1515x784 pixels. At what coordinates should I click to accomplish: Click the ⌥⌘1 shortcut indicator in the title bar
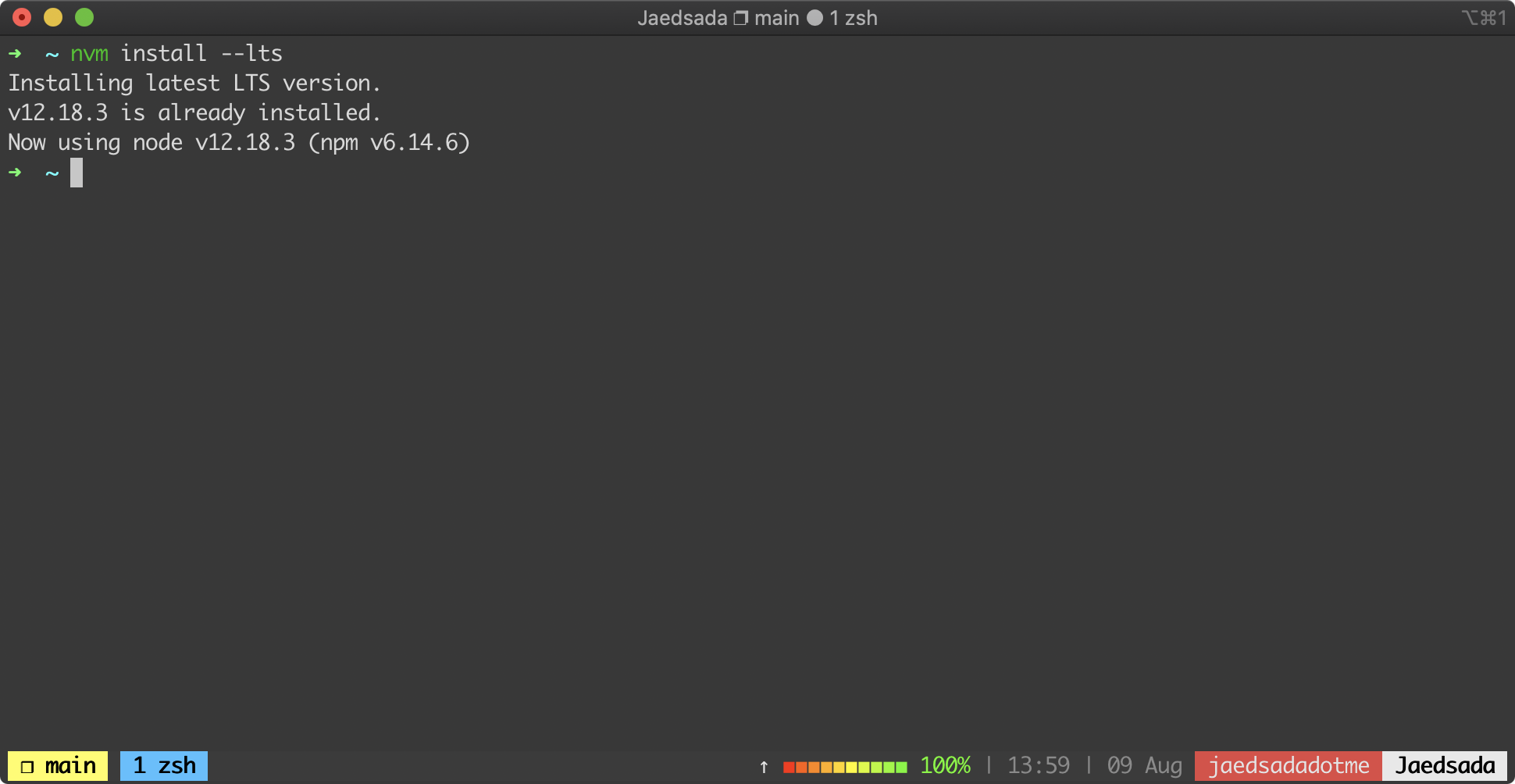(1484, 18)
